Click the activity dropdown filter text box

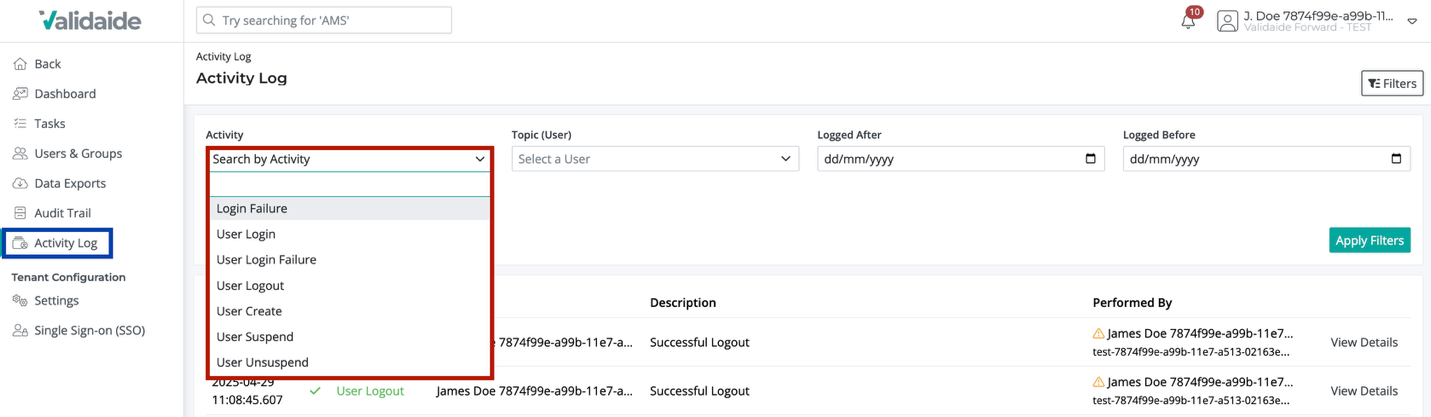349,184
